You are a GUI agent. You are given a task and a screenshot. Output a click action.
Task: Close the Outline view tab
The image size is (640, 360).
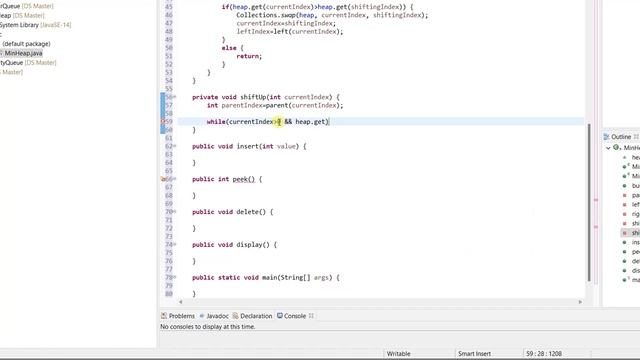pyautogui.click(x=636, y=137)
